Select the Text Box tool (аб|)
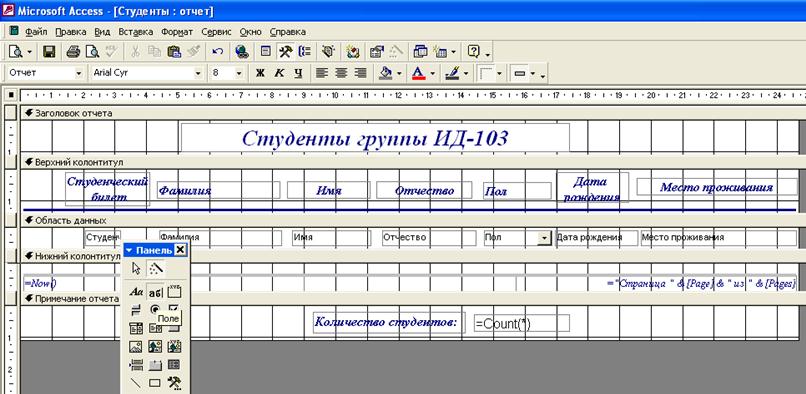 (155, 292)
